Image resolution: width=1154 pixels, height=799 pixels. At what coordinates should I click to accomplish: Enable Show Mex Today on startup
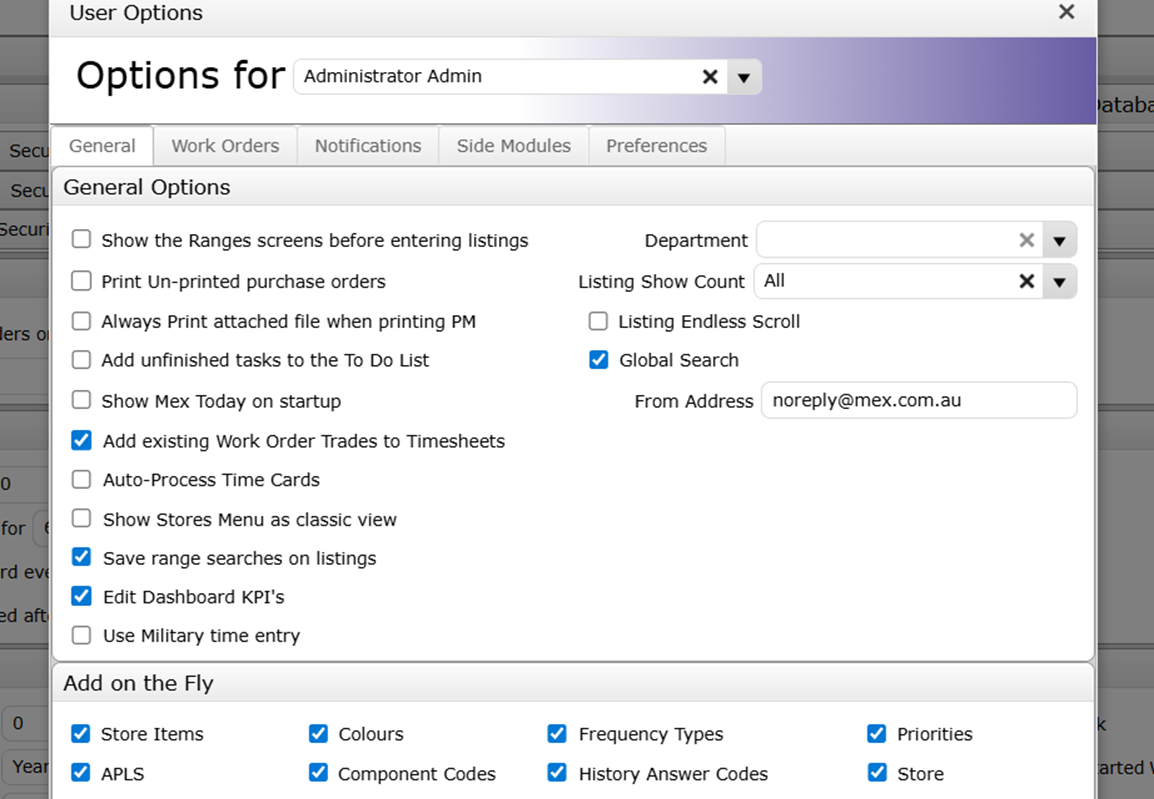coord(82,401)
